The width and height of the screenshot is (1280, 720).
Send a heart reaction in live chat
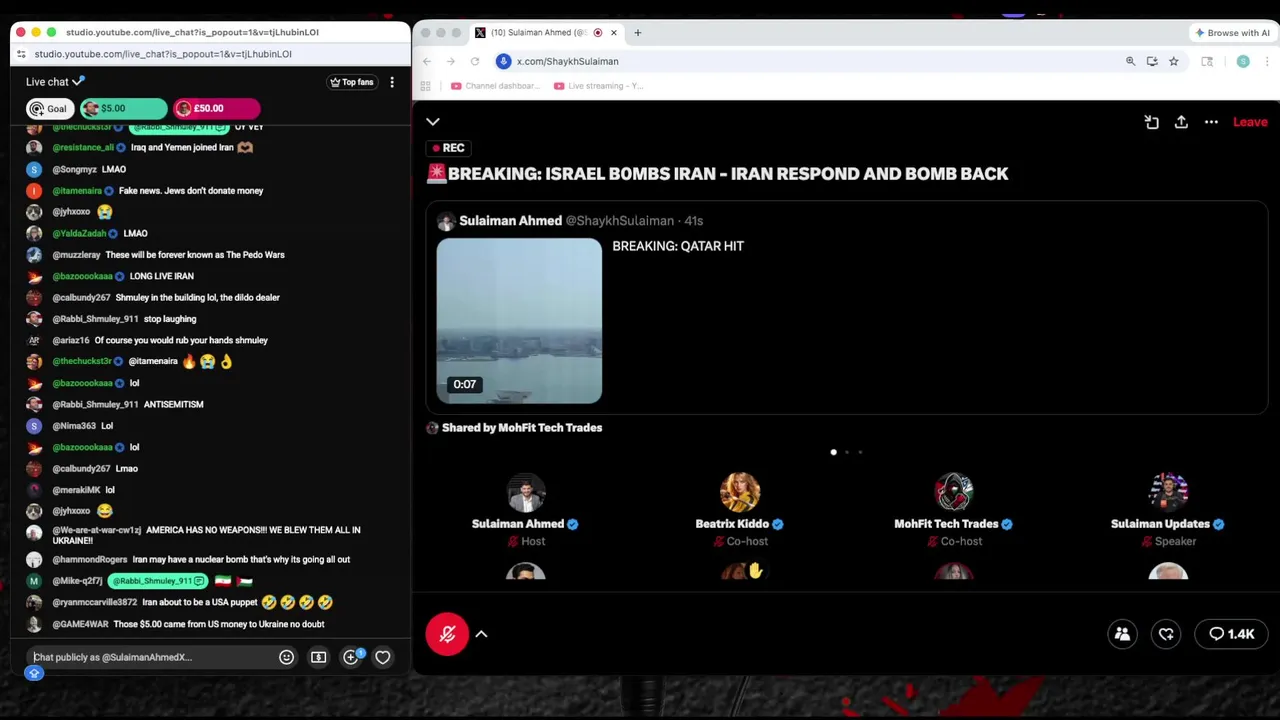383,657
